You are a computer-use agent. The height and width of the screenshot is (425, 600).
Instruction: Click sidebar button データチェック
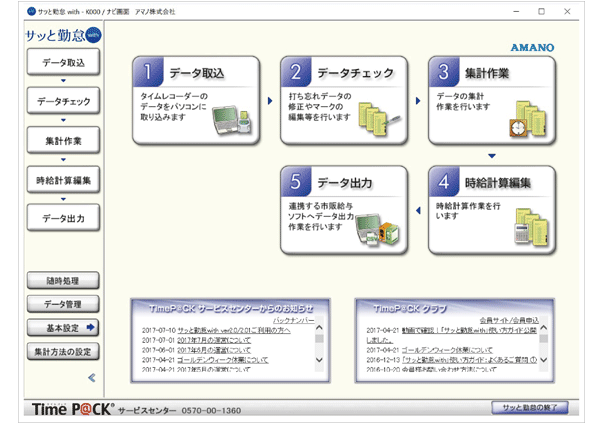64,101
